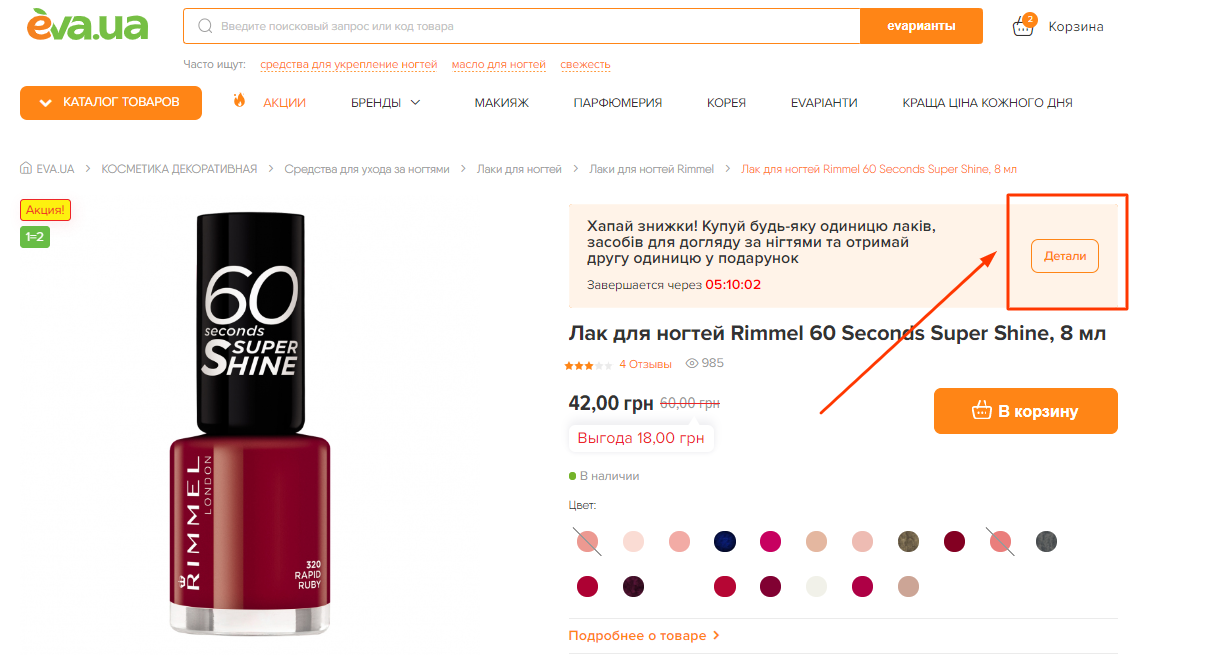Select the navy blue color swatch

point(725,542)
